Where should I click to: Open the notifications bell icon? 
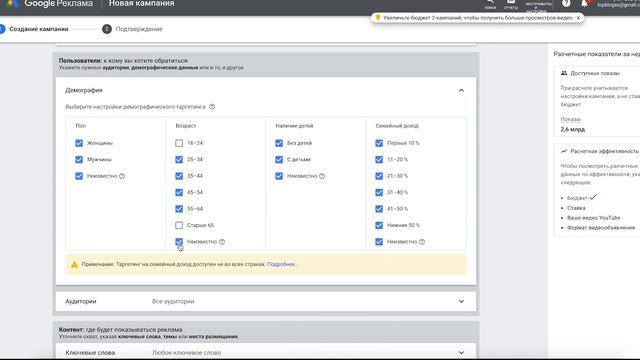[x=584, y=3]
